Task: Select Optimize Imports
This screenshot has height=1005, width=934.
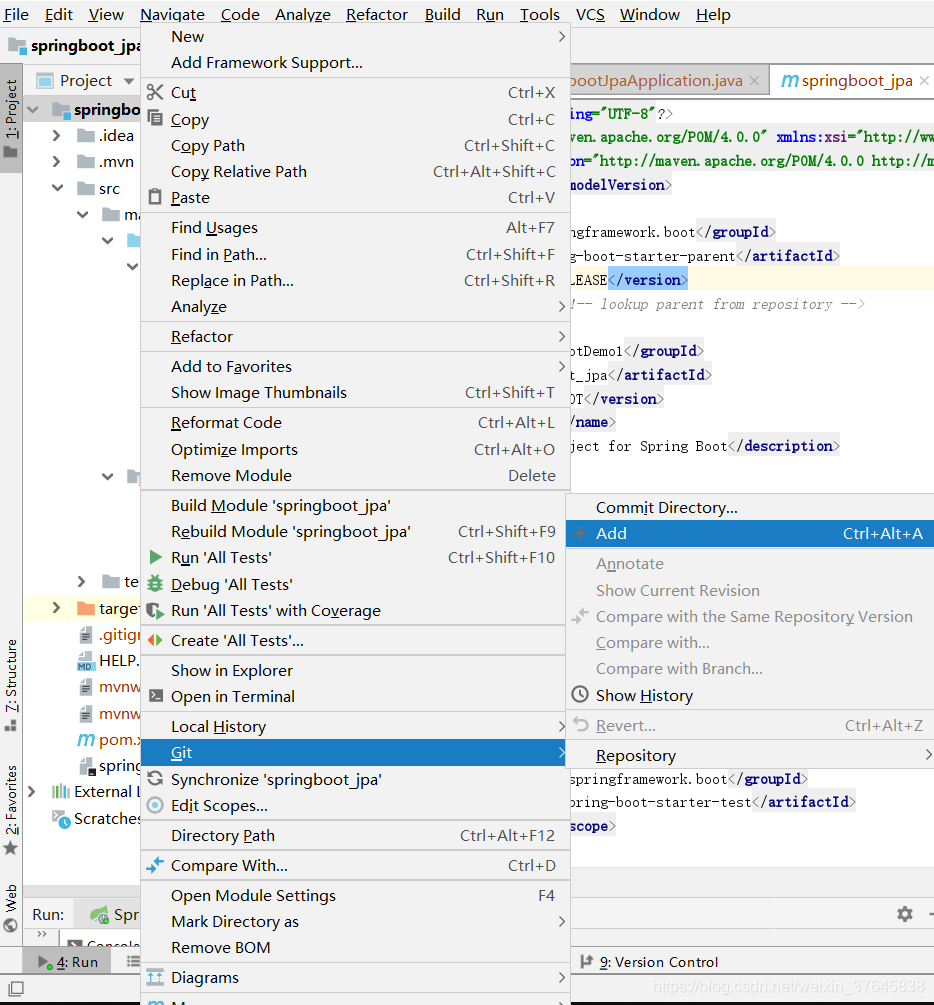Action: (x=355, y=449)
